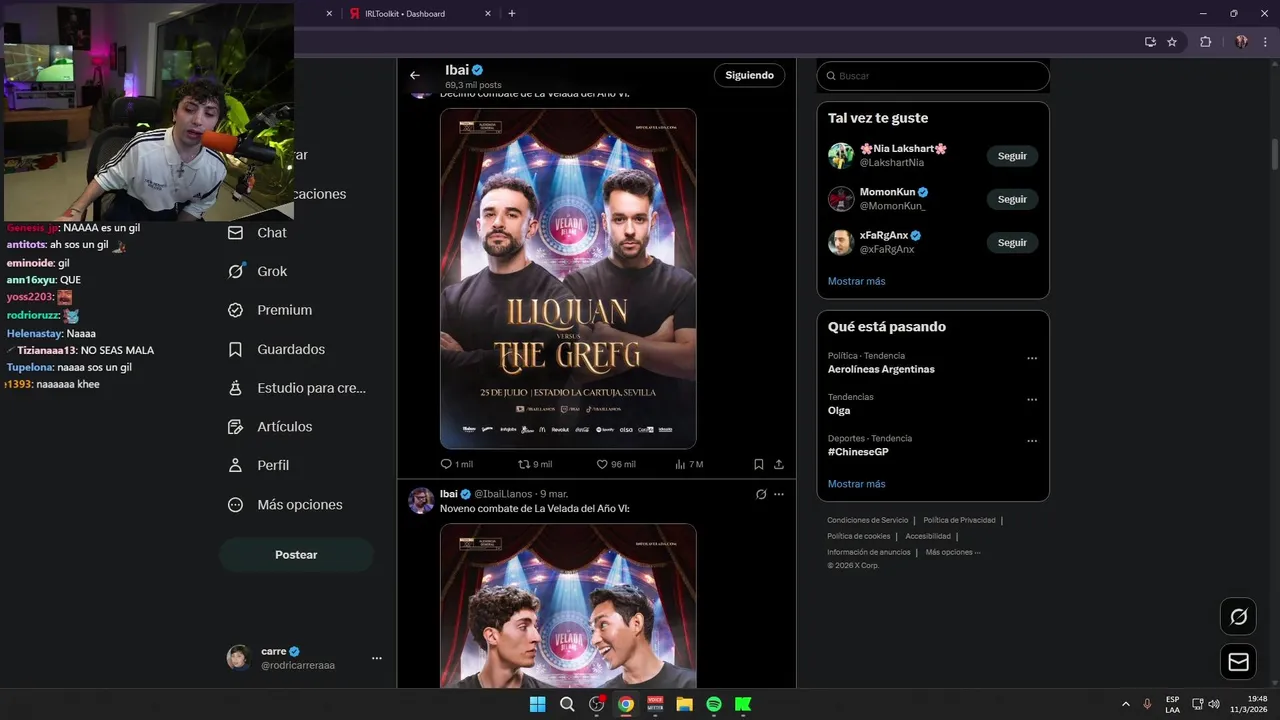This screenshot has height=720, width=1280.
Task: Follow xFaRgAnx with Seguir button
Action: pyautogui.click(x=1012, y=242)
